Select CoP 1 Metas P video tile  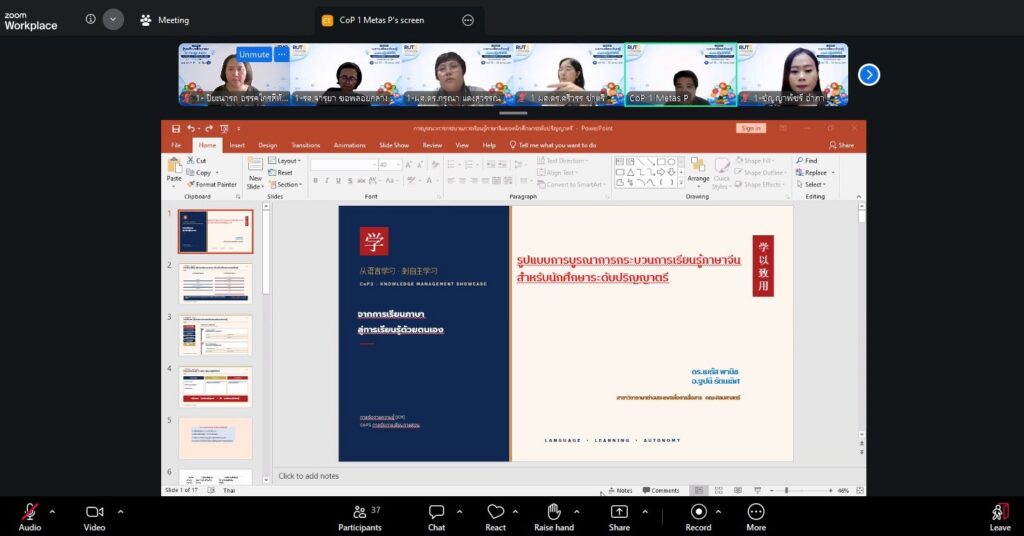[680, 74]
